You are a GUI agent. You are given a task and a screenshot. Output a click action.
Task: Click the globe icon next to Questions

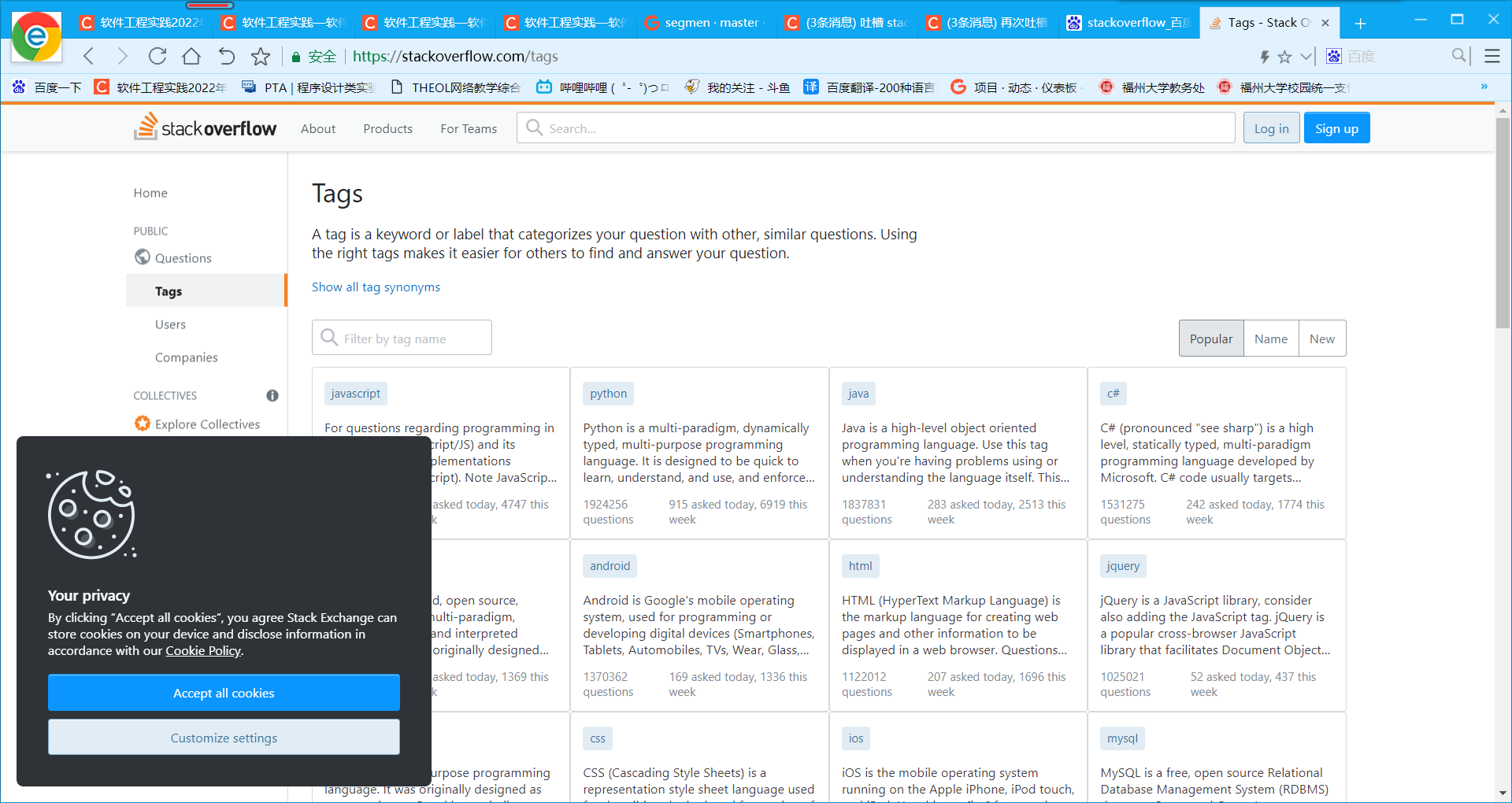click(x=143, y=257)
